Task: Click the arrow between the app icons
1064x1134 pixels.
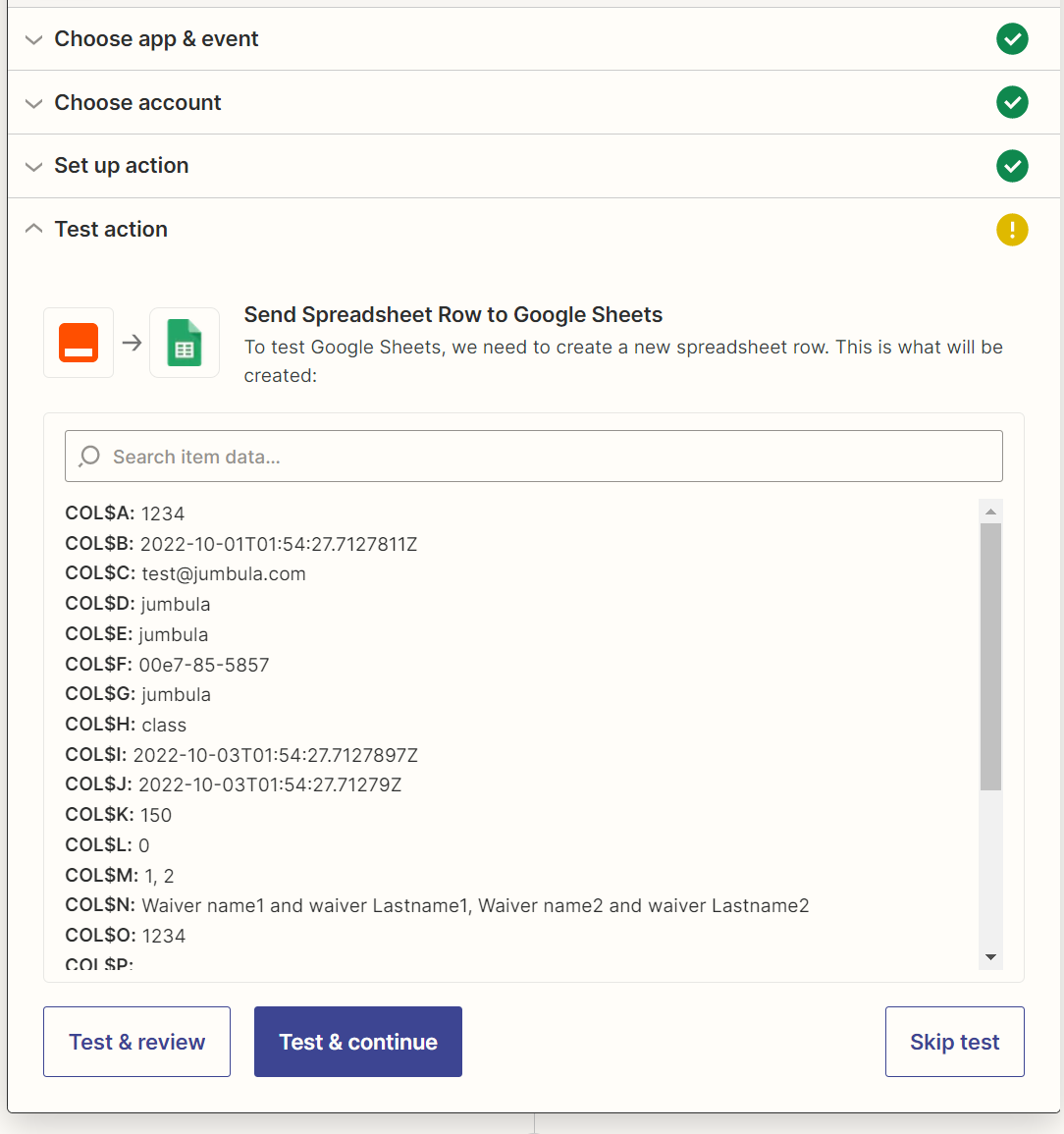Action: point(132,343)
